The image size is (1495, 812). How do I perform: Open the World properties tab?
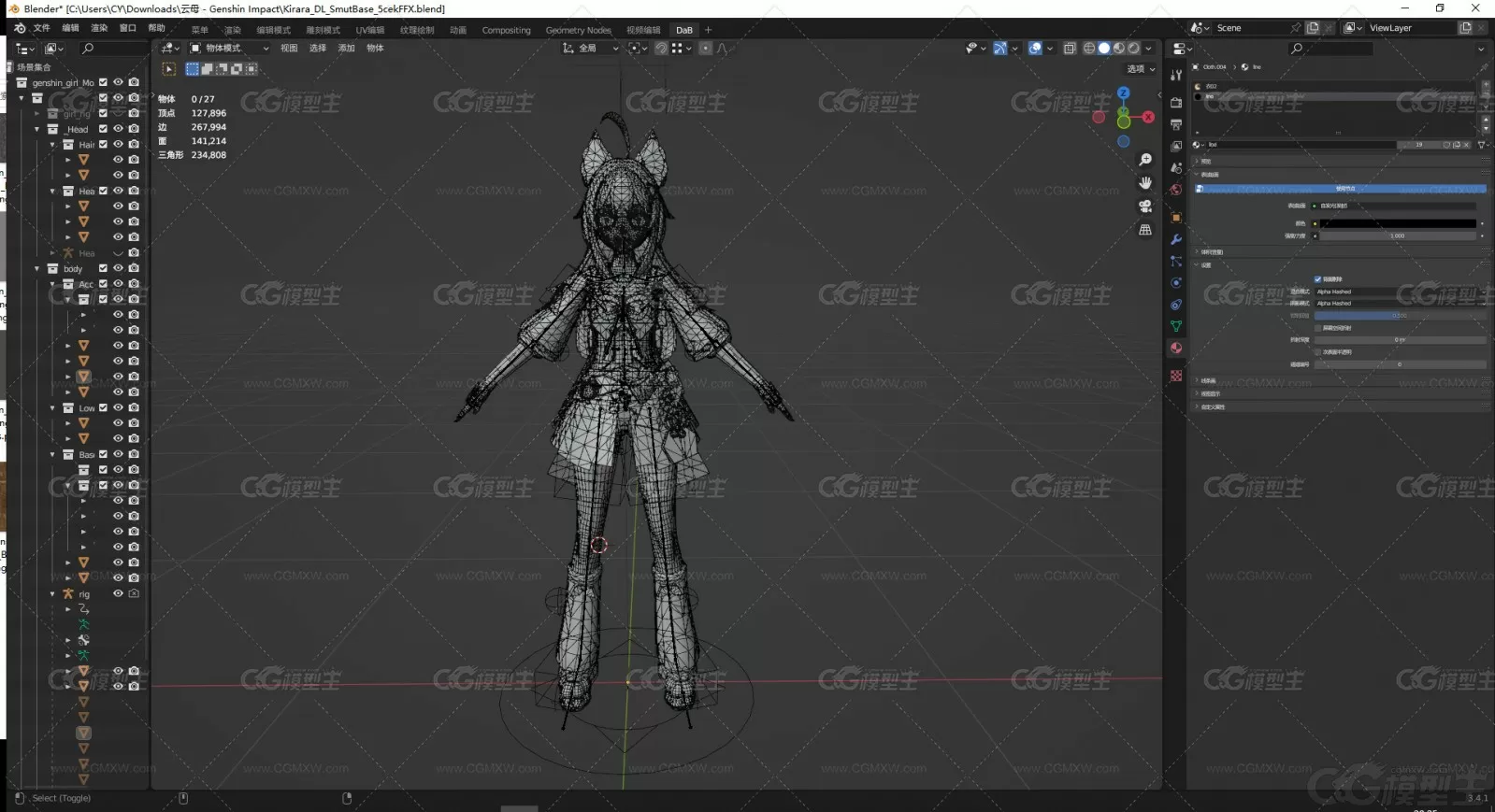(1176, 190)
